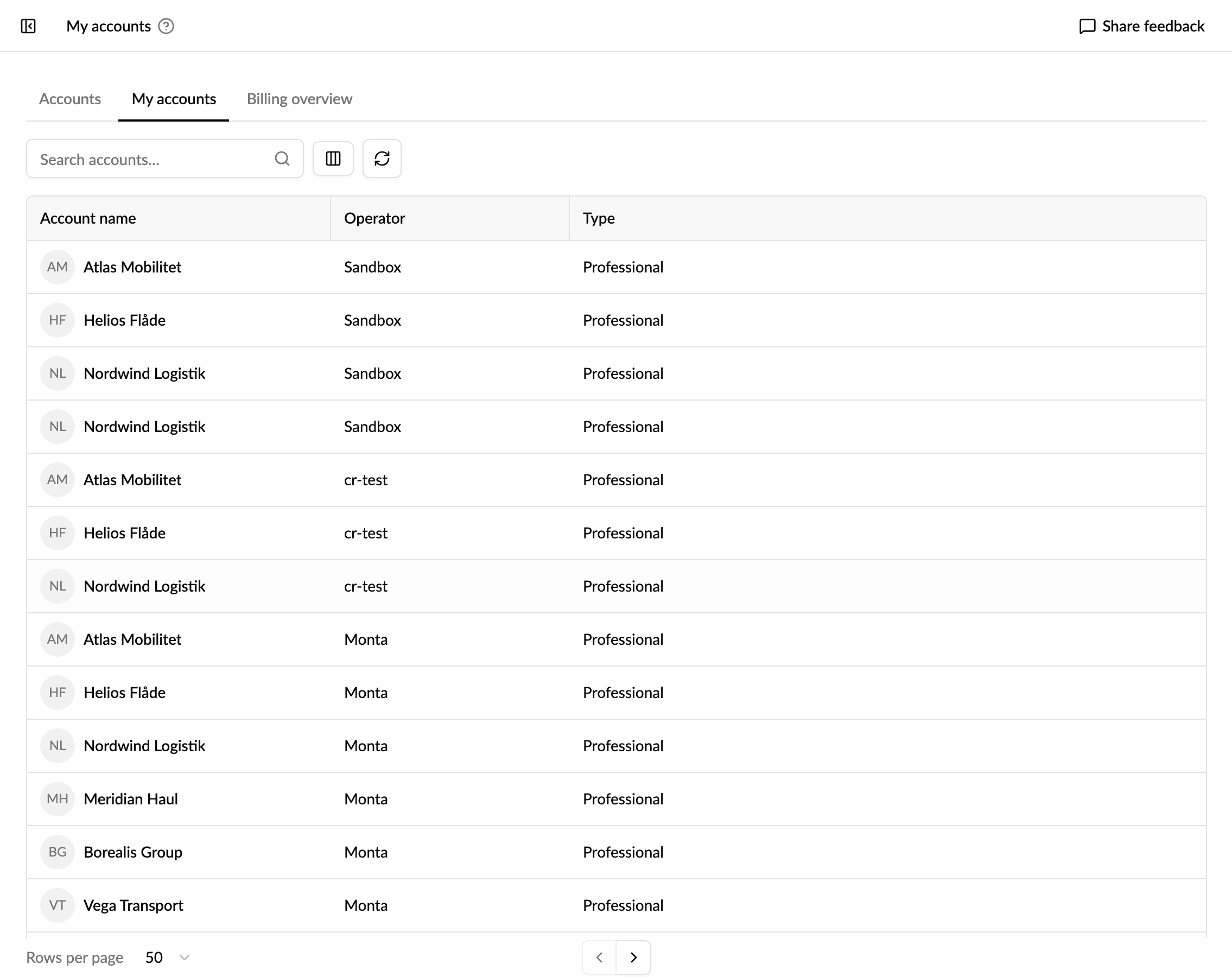Viewport: 1232px width, 977px height.
Task: Click the AM avatar in the cr-test row
Action: (58, 479)
